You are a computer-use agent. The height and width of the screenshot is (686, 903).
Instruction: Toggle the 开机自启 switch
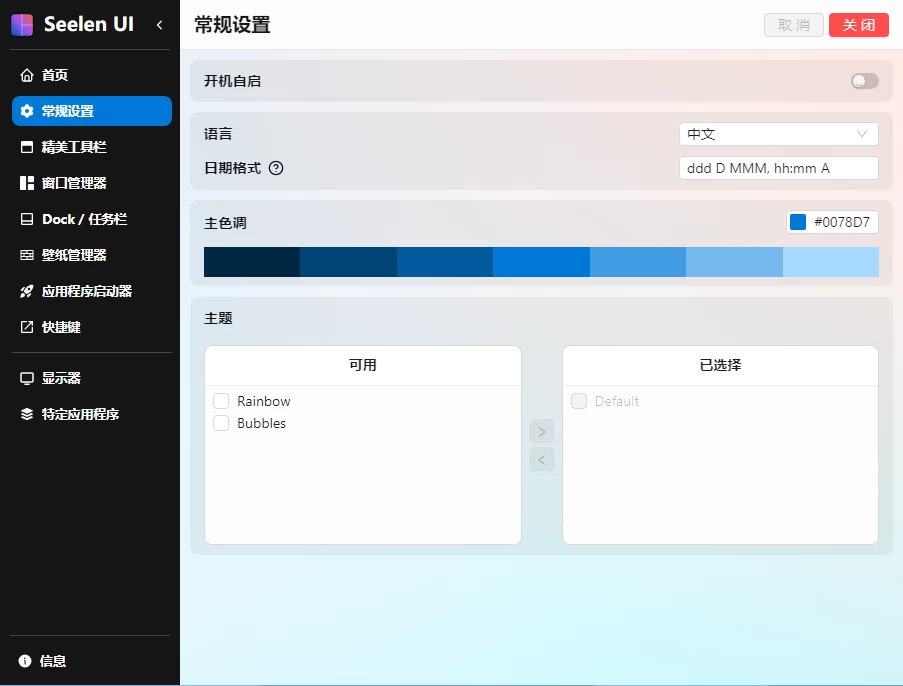(x=864, y=81)
